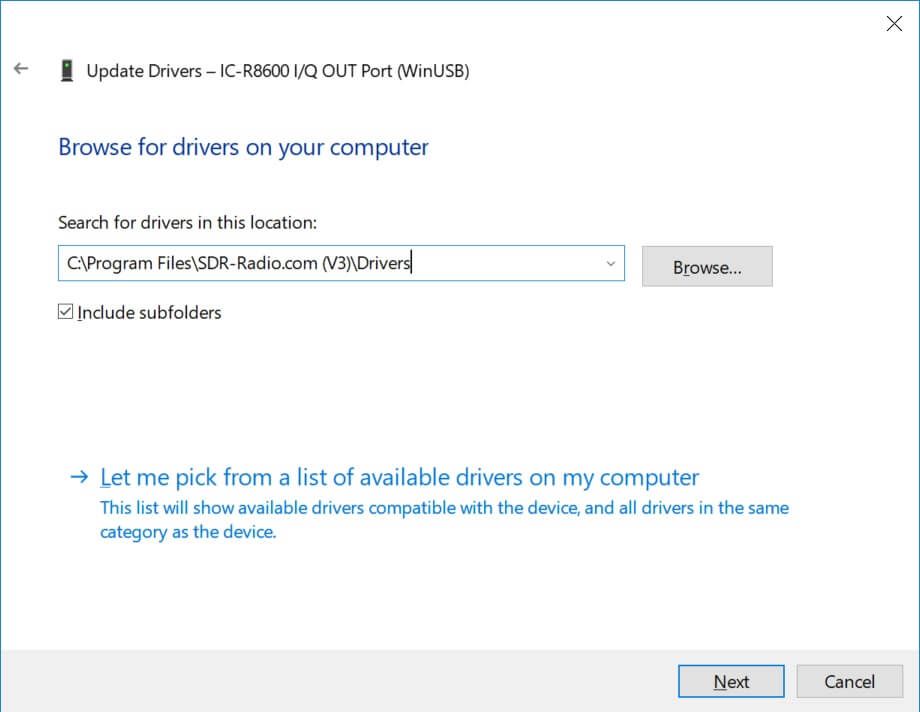Toggle the Include subfolders checkbox
The image size is (920, 712).
tap(65, 312)
